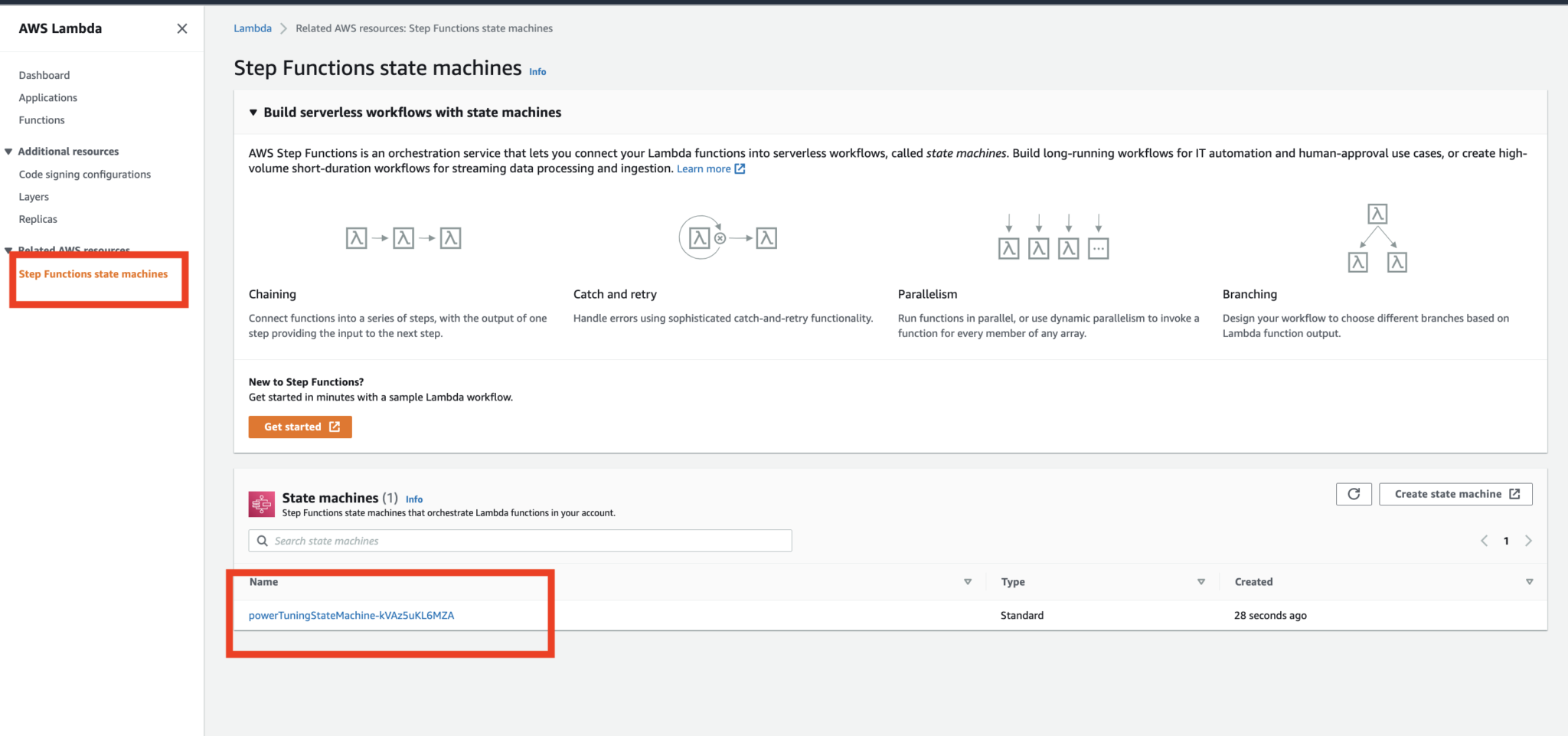Go to Functions in the sidebar
Image resolution: width=1568 pixels, height=736 pixels.
point(41,119)
